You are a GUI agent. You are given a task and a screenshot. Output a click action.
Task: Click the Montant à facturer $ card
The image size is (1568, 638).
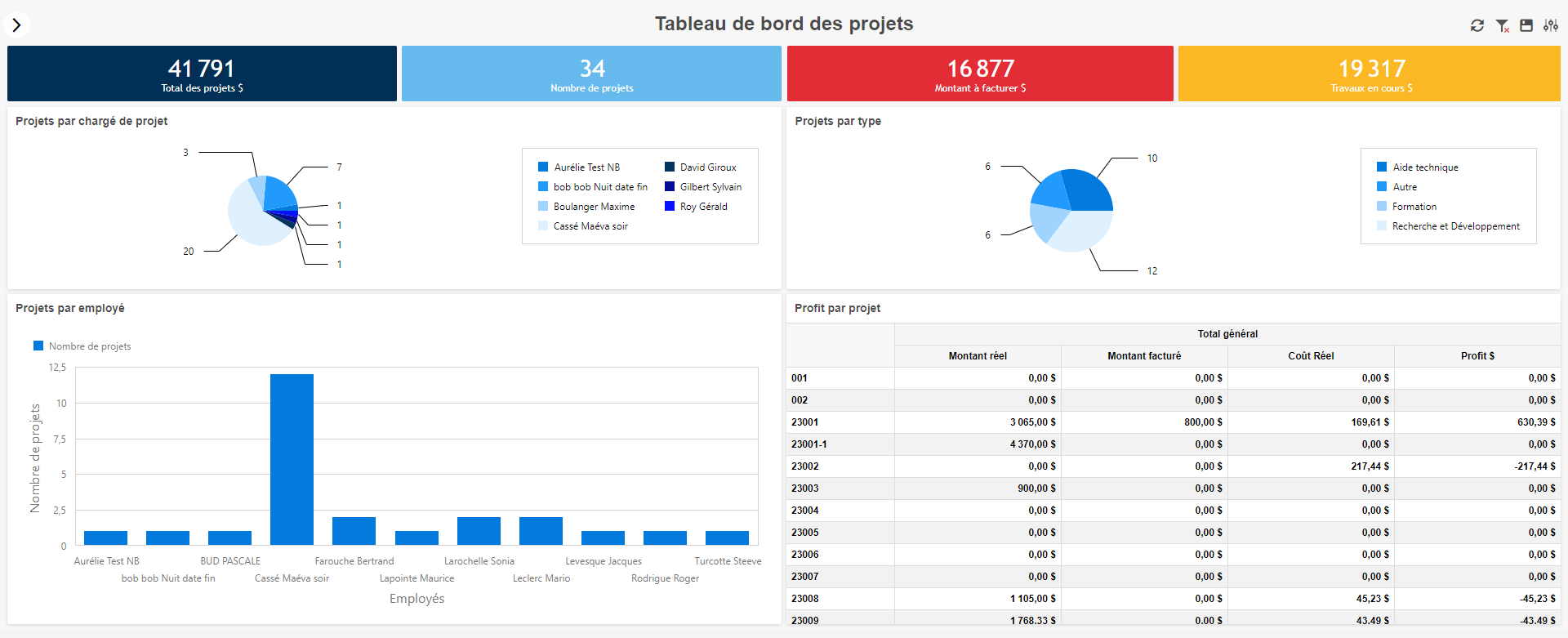980,74
